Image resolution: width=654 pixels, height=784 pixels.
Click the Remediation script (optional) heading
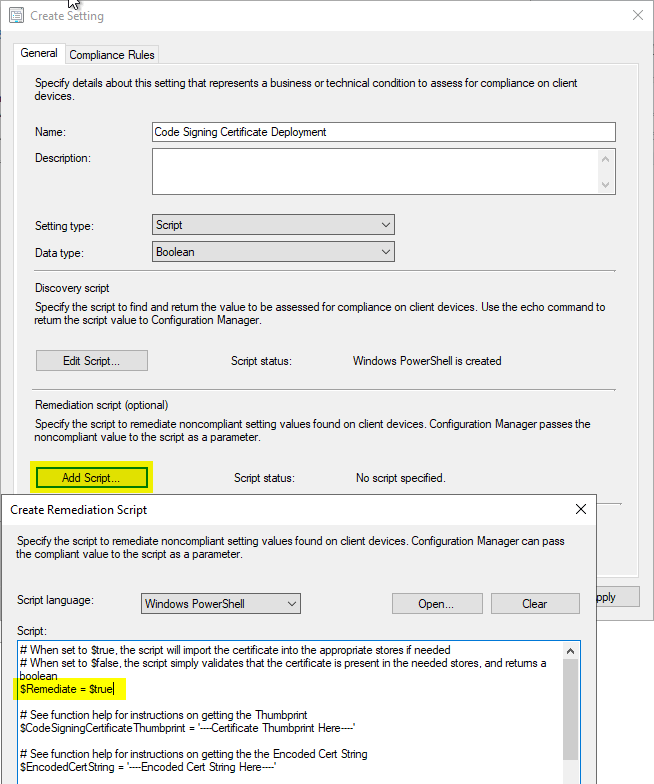point(102,405)
